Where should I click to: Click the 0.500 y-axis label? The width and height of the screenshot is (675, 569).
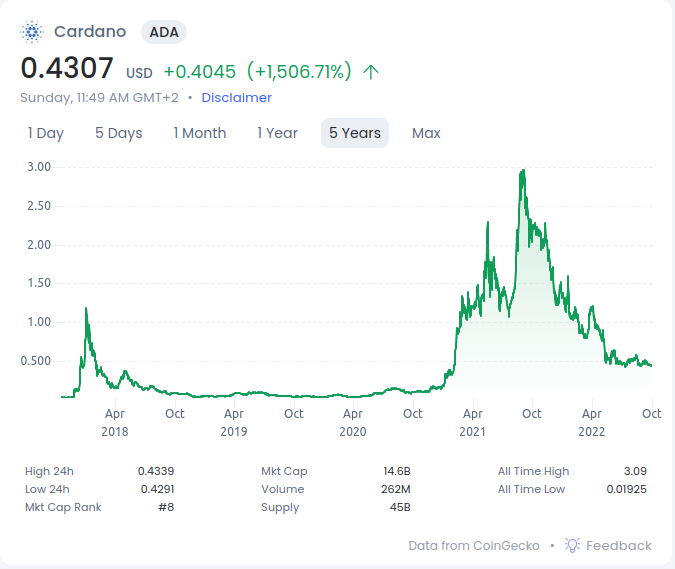[36, 361]
